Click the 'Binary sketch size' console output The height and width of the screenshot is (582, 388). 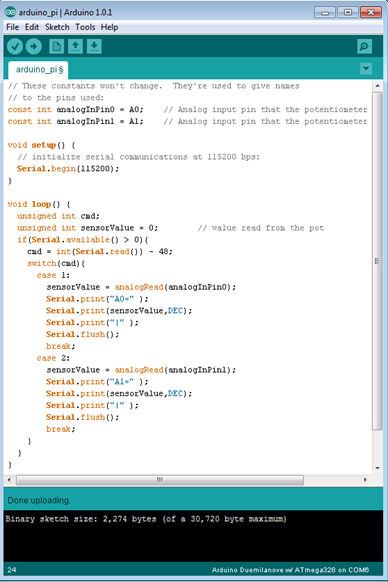pos(146,519)
